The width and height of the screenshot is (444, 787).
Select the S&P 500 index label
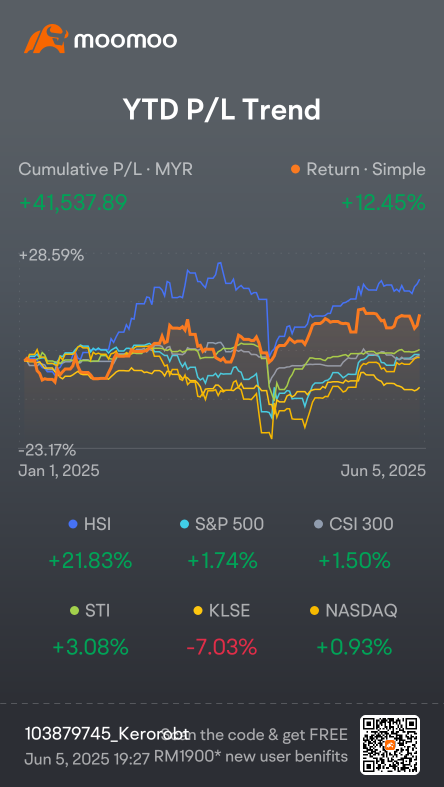click(x=229, y=524)
